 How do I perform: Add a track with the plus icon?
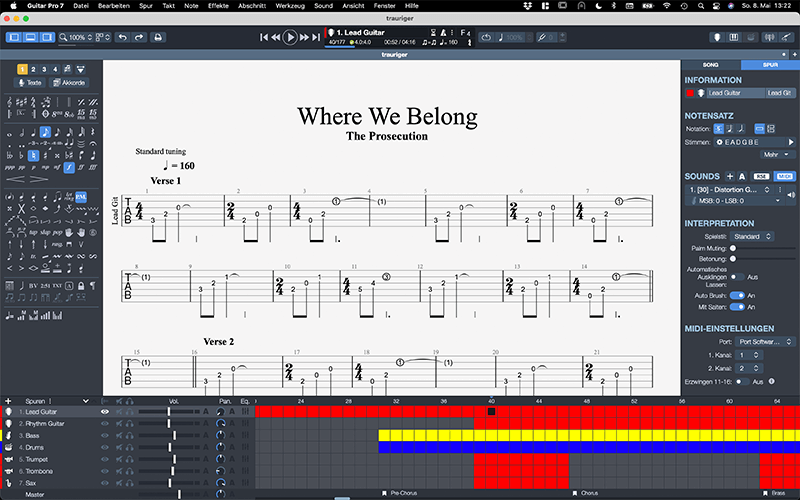pyautogui.click(x=8, y=401)
